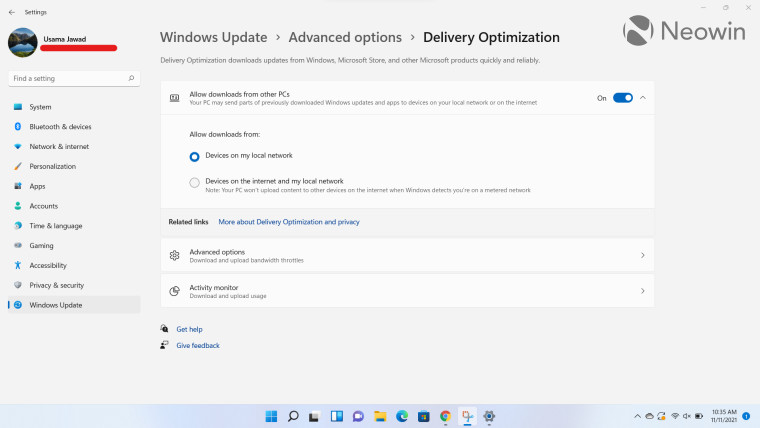Click the Accessibility person icon
760x428 pixels.
point(18,265)
